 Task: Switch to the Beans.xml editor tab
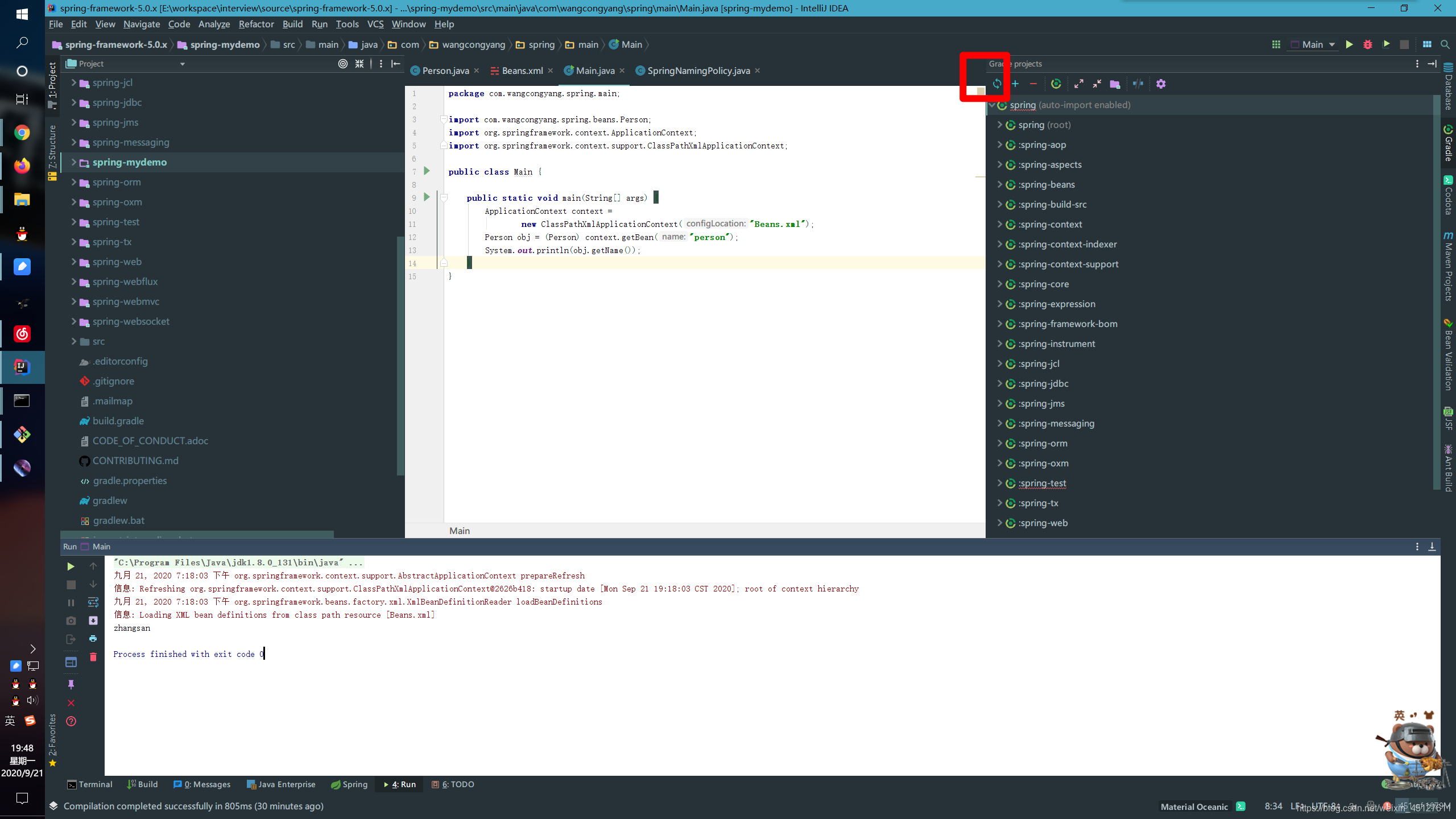click(x=522, y=71)
